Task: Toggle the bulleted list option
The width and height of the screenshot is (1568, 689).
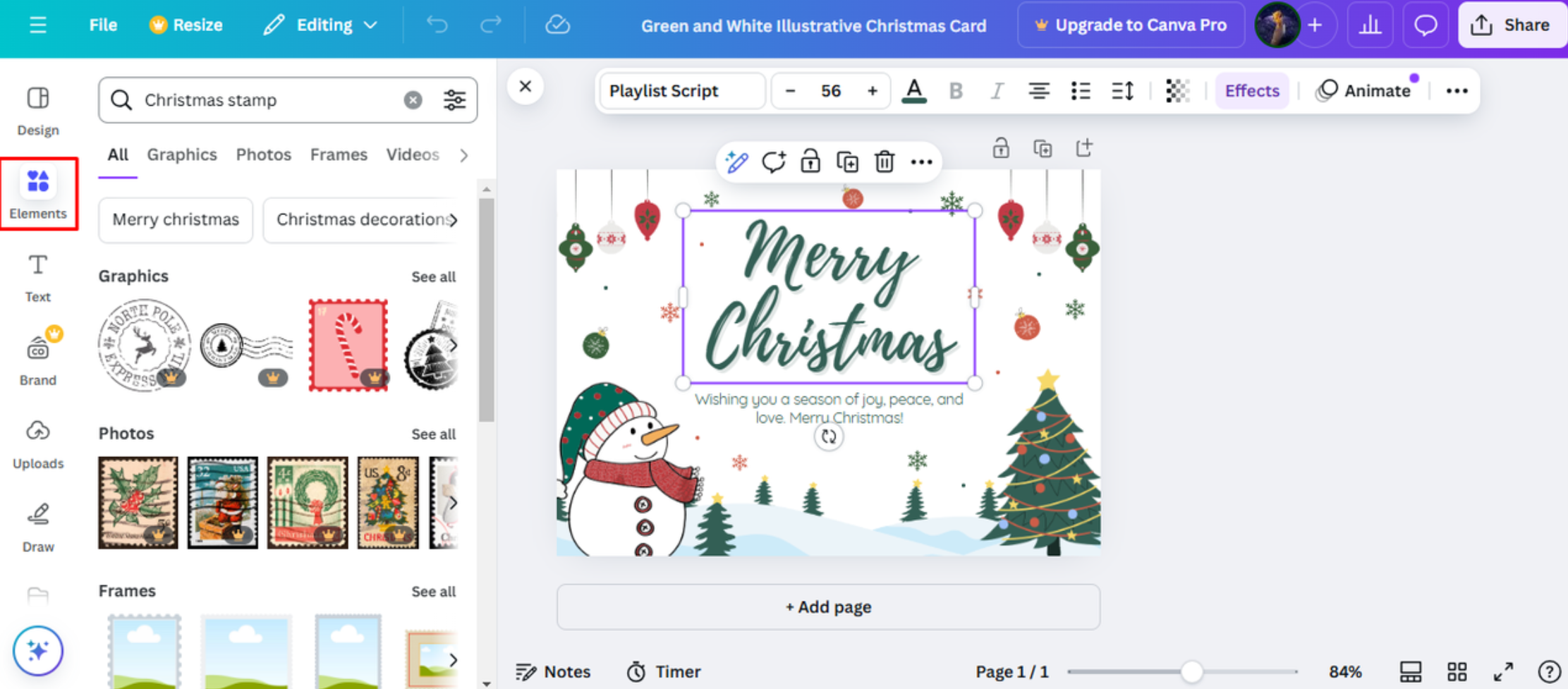Action: click(1080, 90)
